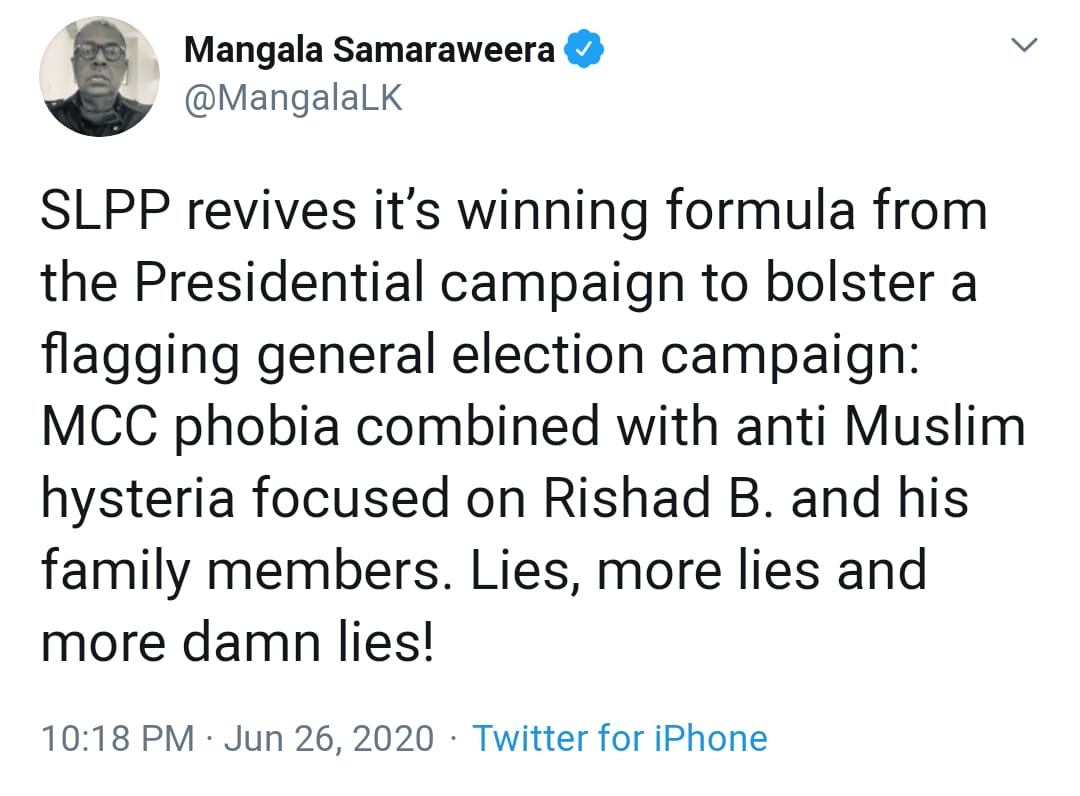Click the Jun 26, 2020 date
The width and height of the screenshot is (1080, 796).
tap(329, 739)
